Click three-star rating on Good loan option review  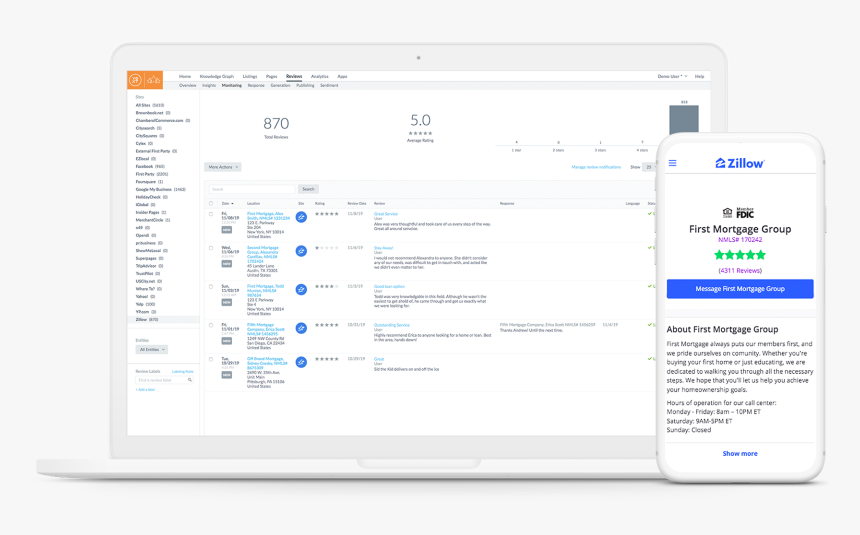327,286
